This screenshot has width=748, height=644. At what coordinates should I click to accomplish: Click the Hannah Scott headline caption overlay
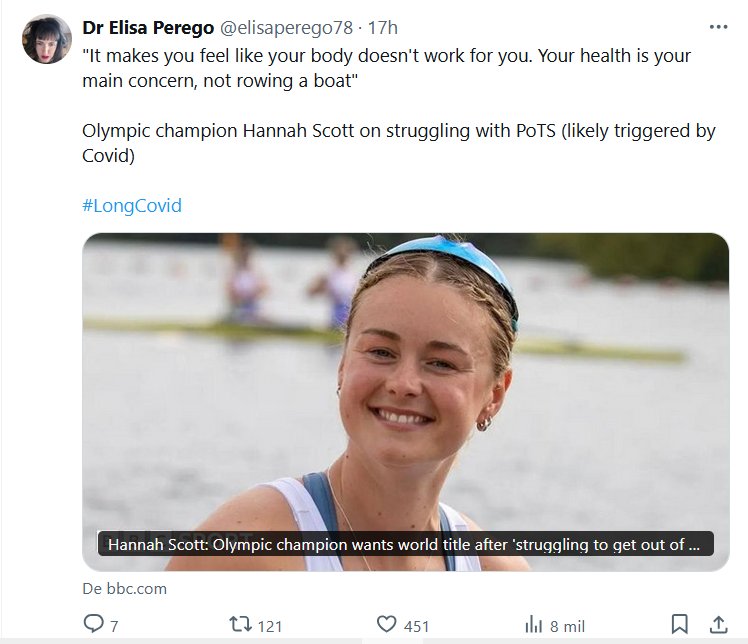405,544
